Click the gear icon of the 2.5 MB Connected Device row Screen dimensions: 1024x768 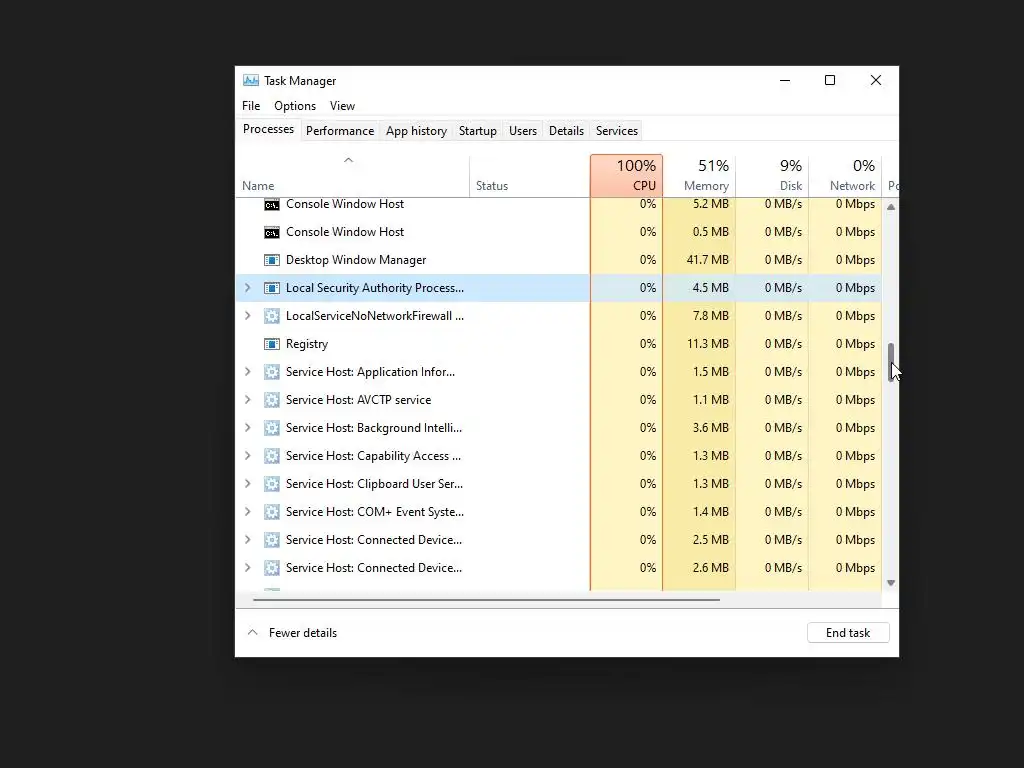[x=272, y=540]
